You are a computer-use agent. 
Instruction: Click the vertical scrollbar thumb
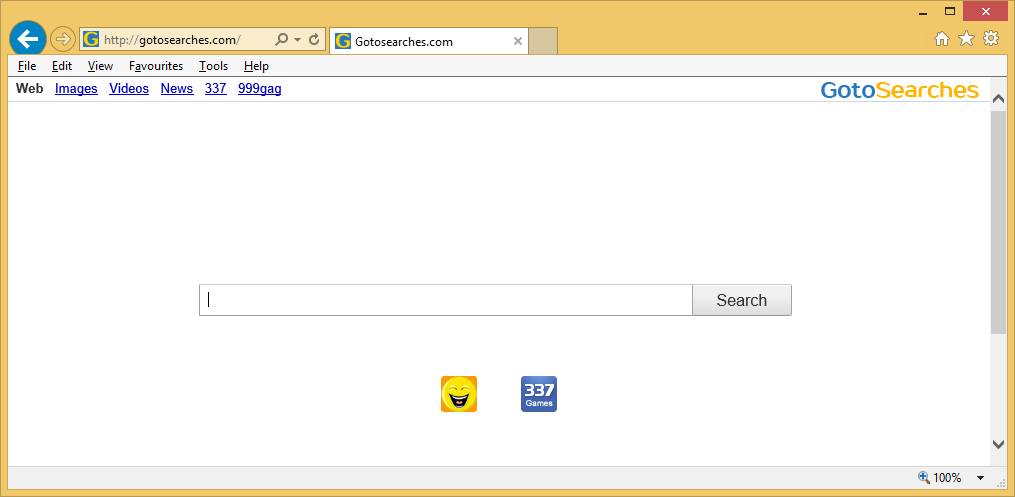(998, 222)
